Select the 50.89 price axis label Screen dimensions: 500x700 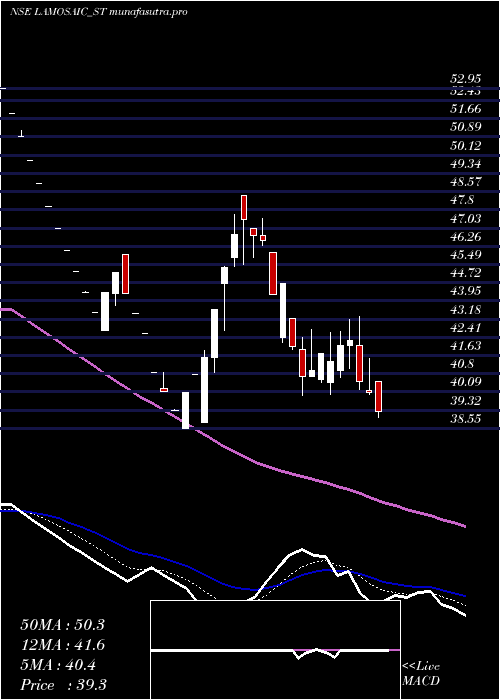point(466,127)
